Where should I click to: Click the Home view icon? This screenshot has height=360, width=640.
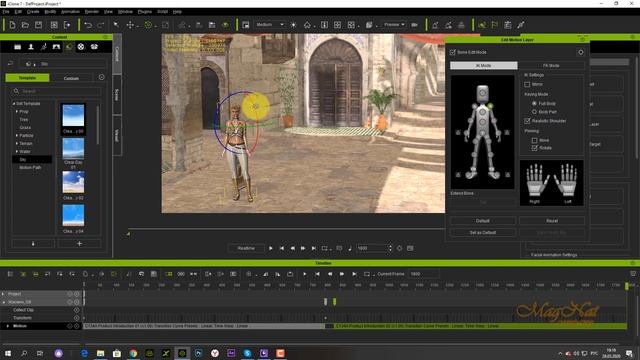(307, 25)
